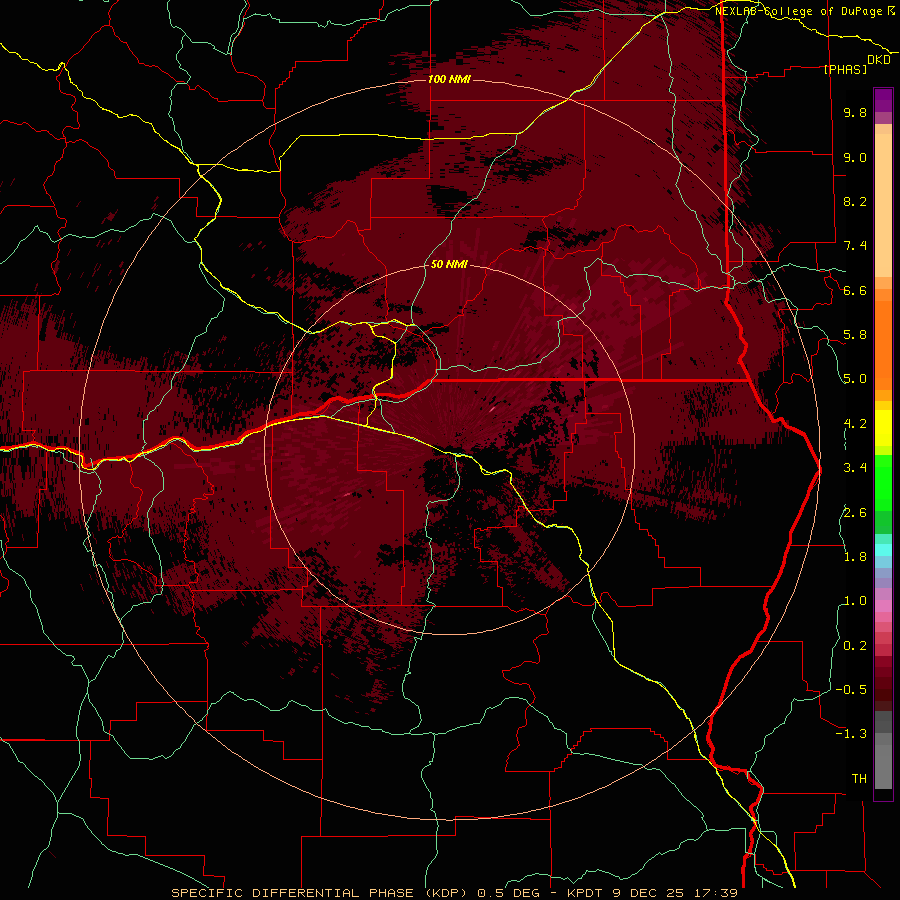900x900 pixels.
Task: Click the NEXLAB-College of DuPage credit text
Action: click(798, 11)
